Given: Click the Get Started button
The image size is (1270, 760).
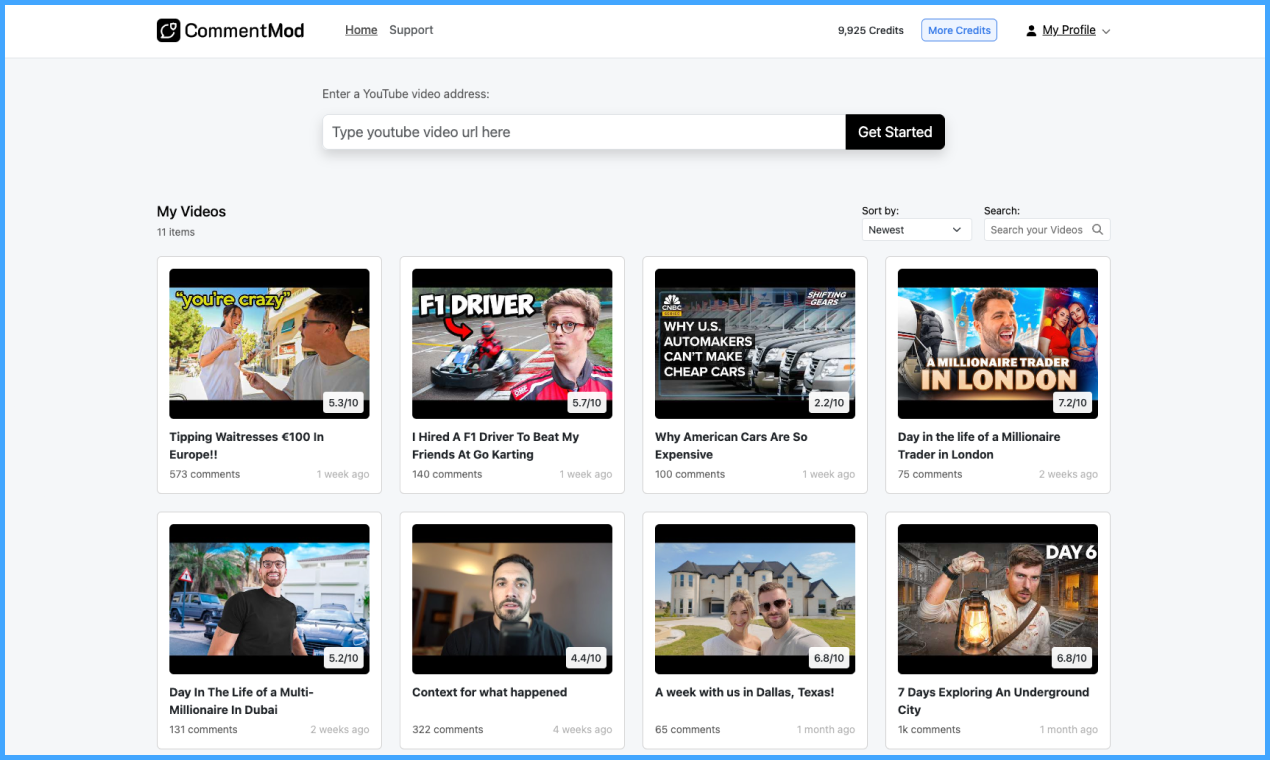Looking at the screenshot, I should [x=895, y=132].
